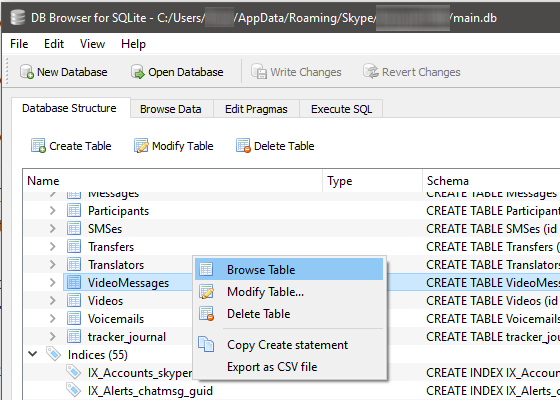This screenshot has height=400, width=560.
Task: Choose Modify Table... from context menu
Action: click(x=289, y=291)
